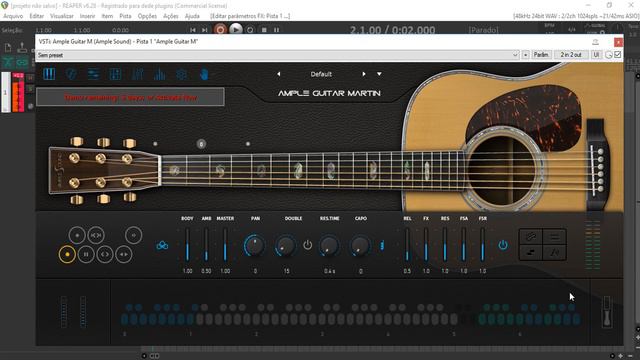This screenshot has width=640, height=360.
Task: Select the top-left round articulation button
Action: [77, 235]
